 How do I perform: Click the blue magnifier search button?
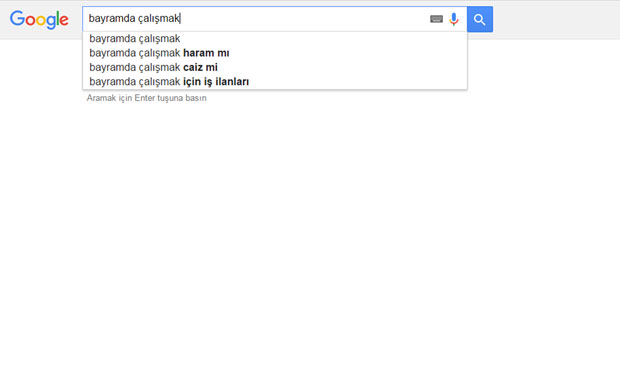tap(480, 19)
